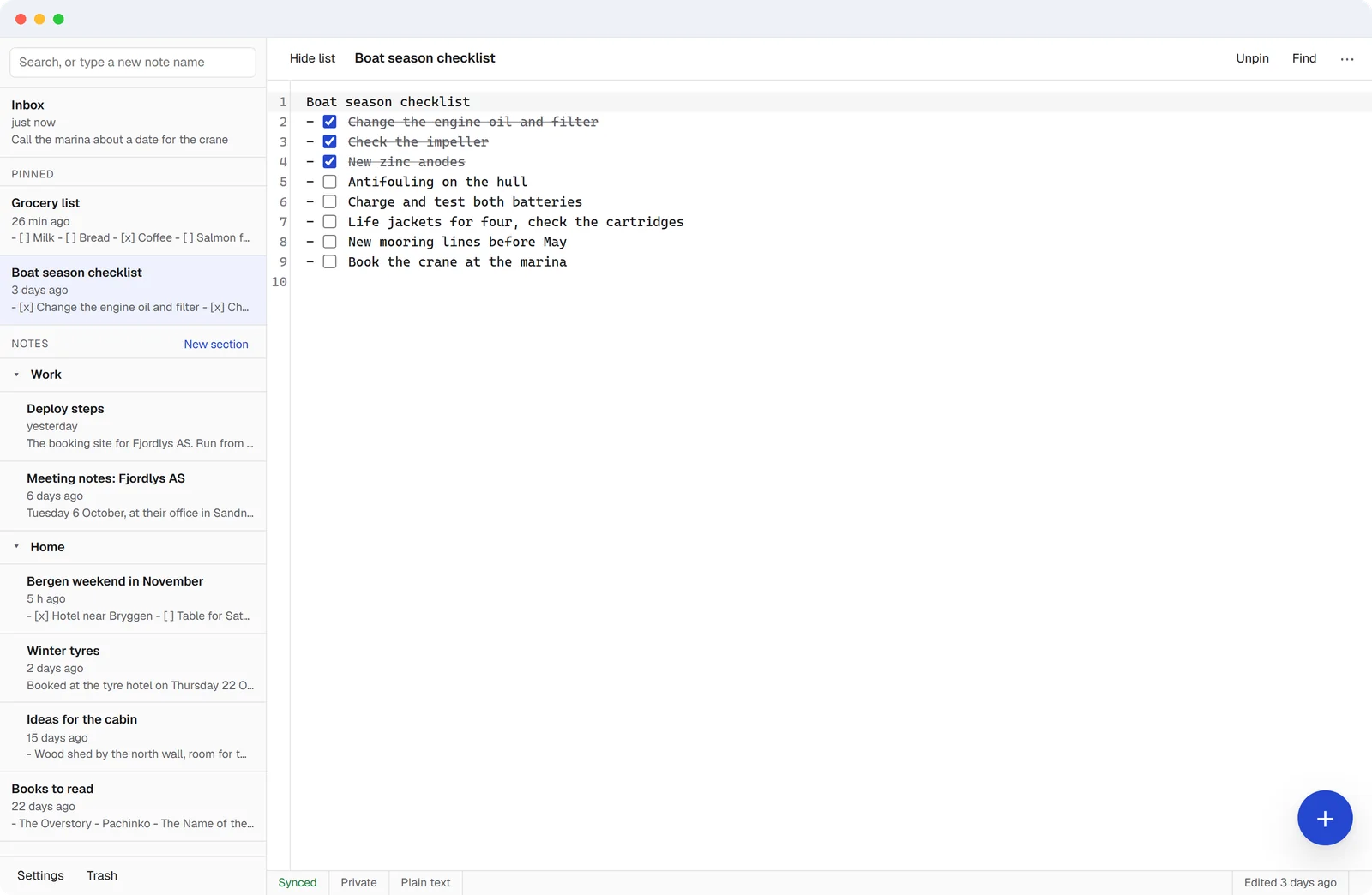Viewport: 1372px width, 895px height.
Task: Click line number 10 in the gutter
Action: 280,282
